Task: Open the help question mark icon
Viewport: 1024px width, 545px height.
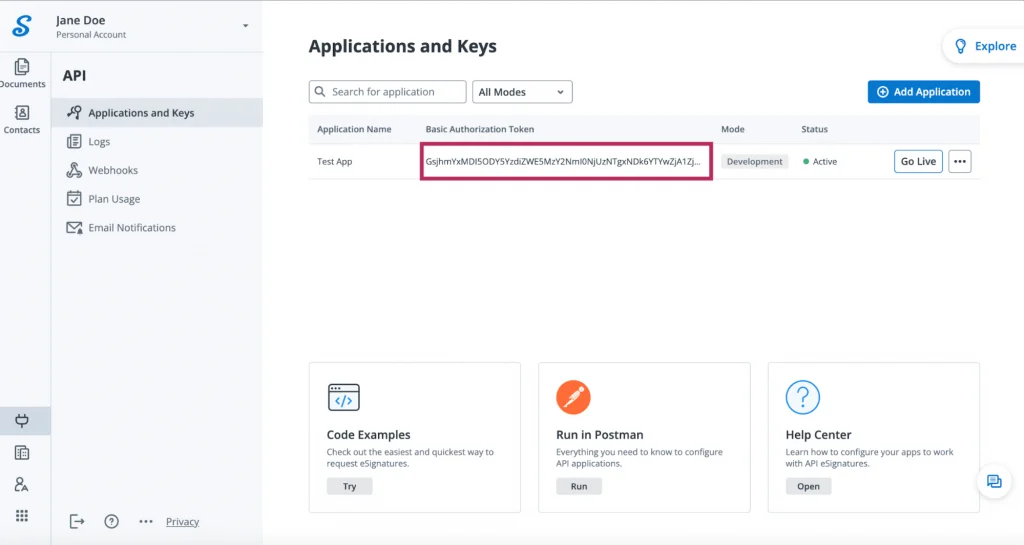Action: point(112,521)
